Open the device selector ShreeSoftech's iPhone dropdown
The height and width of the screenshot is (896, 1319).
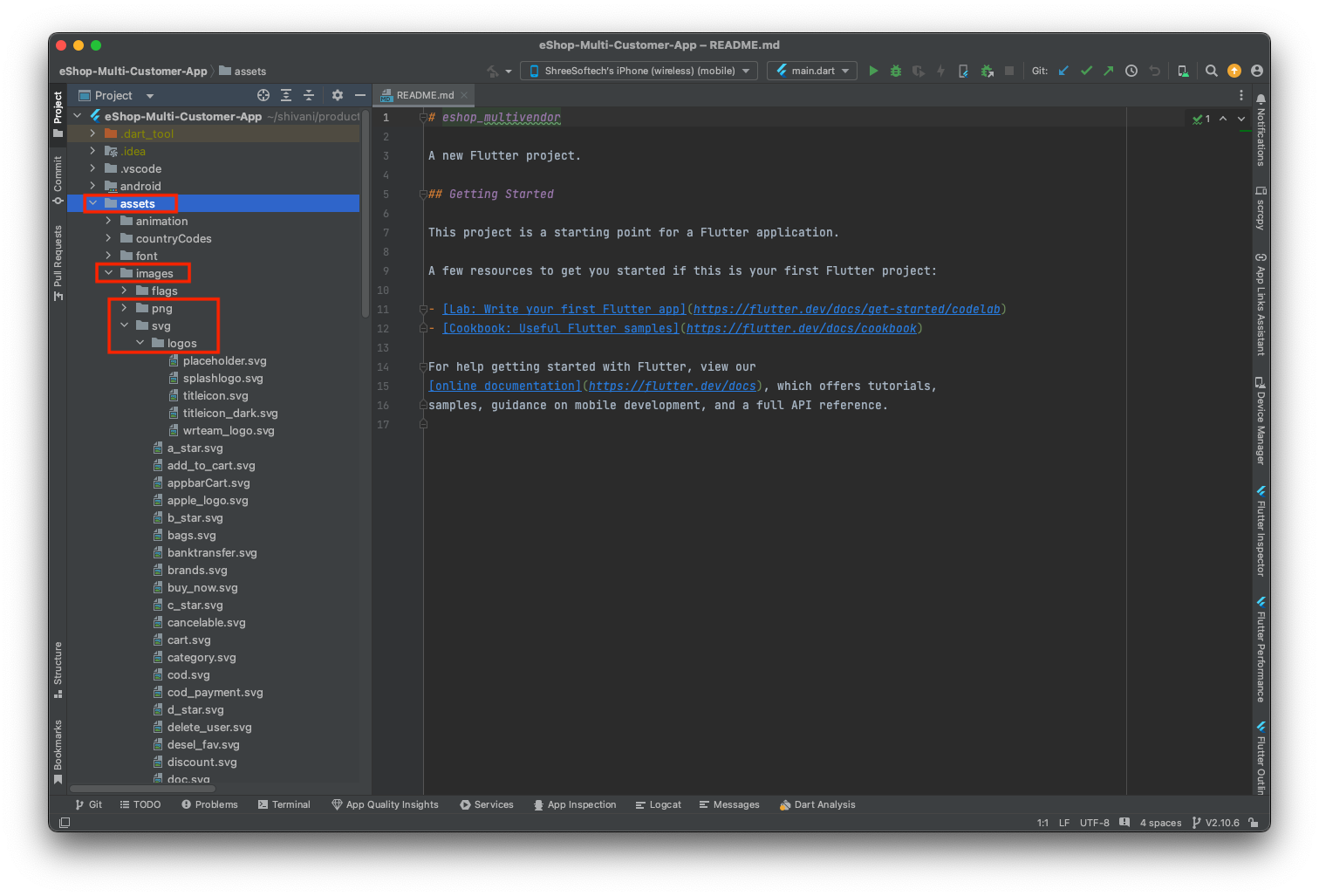pos(639,71)
